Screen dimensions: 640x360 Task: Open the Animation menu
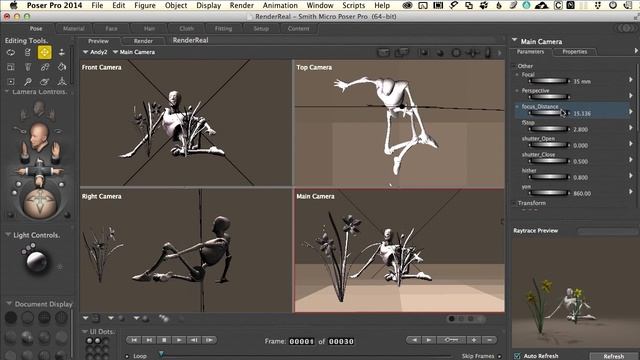tap(280, 5)
